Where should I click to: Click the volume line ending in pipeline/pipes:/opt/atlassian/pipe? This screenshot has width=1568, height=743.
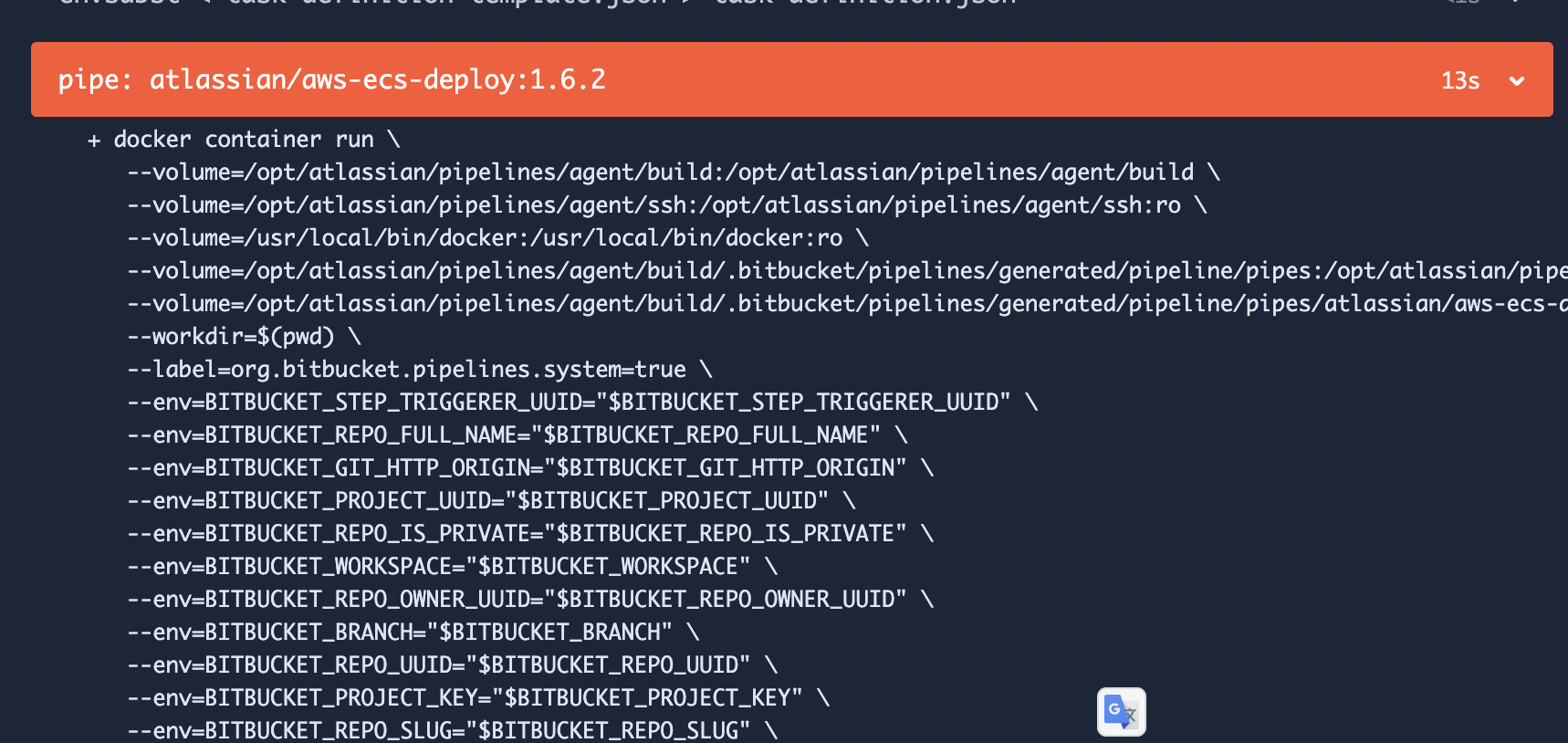(x=847, y=270)
